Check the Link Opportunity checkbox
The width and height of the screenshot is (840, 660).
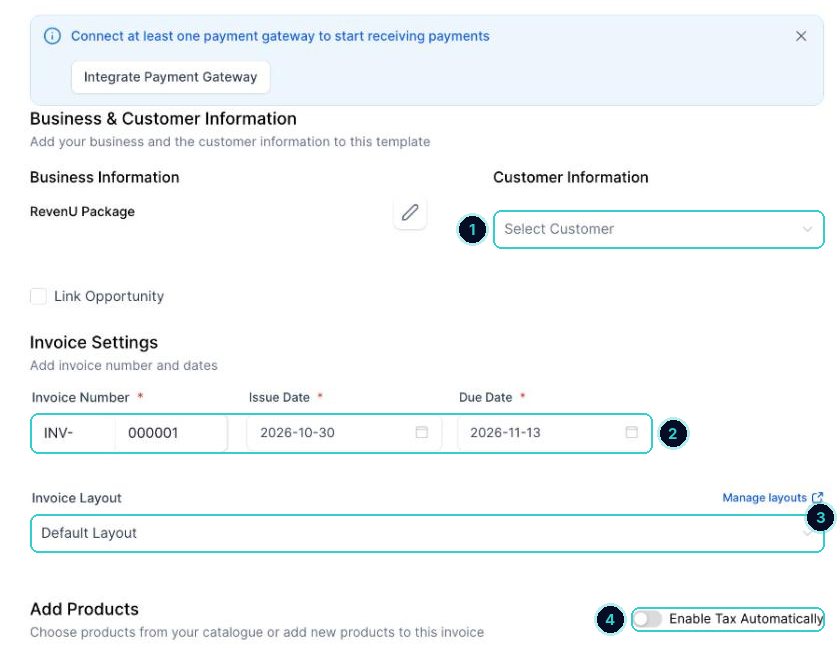39,296
